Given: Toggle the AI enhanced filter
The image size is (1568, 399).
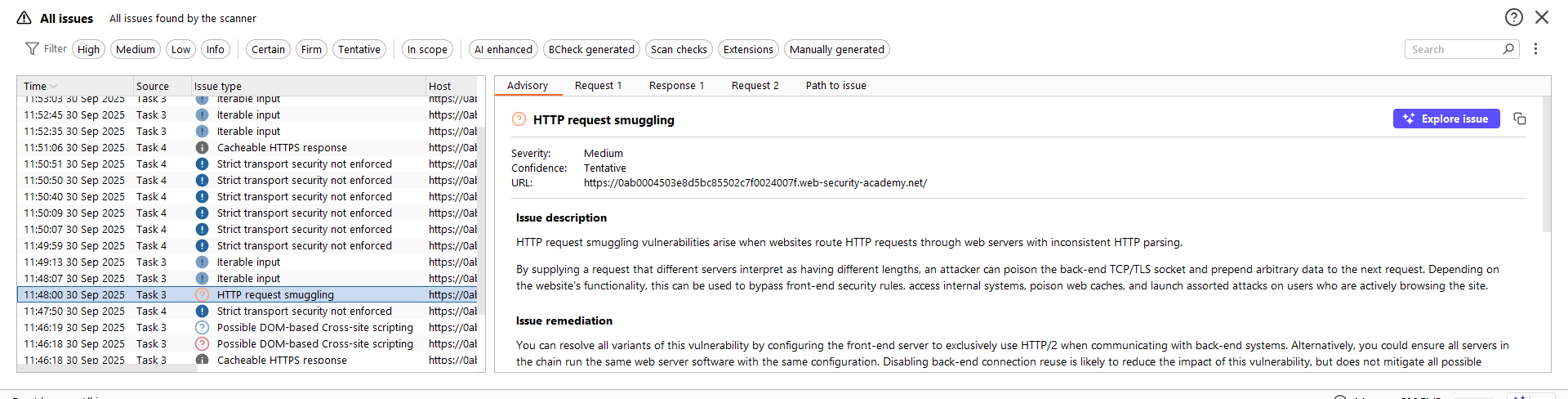Looking at the screenshot, I should pos(503,50).
